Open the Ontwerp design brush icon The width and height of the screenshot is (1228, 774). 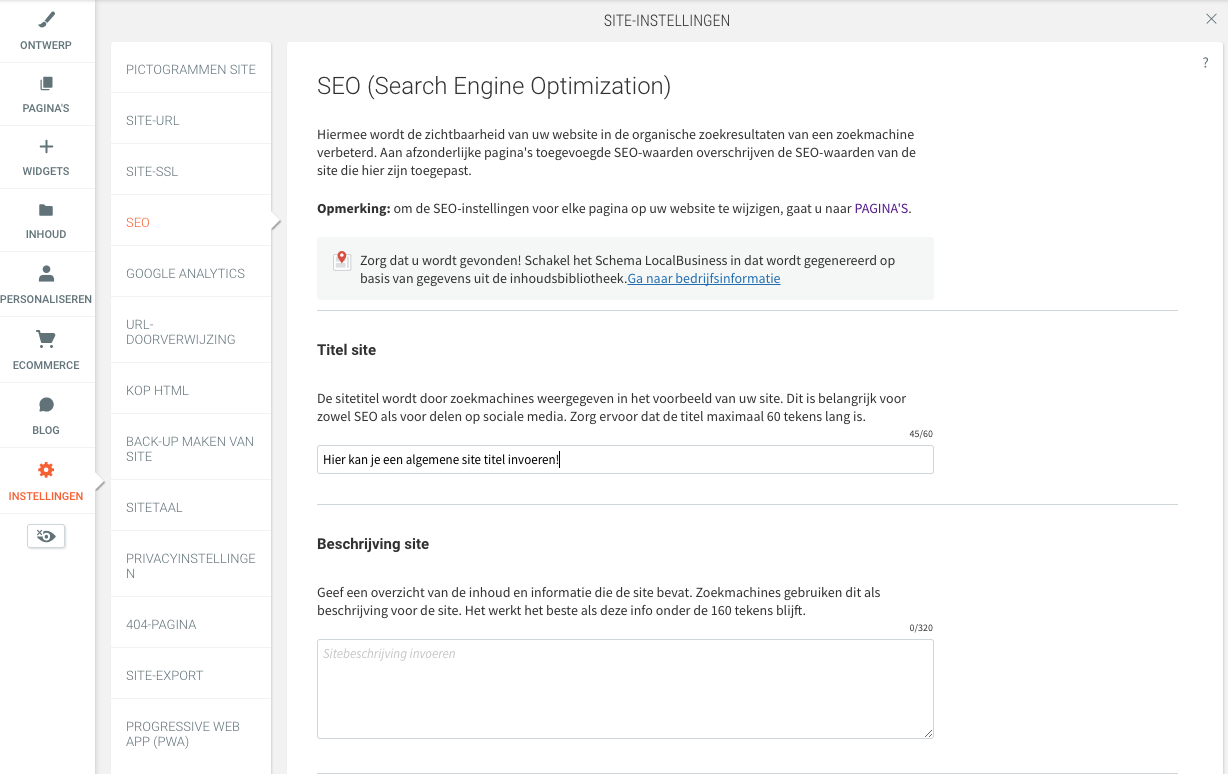[46, 20]
